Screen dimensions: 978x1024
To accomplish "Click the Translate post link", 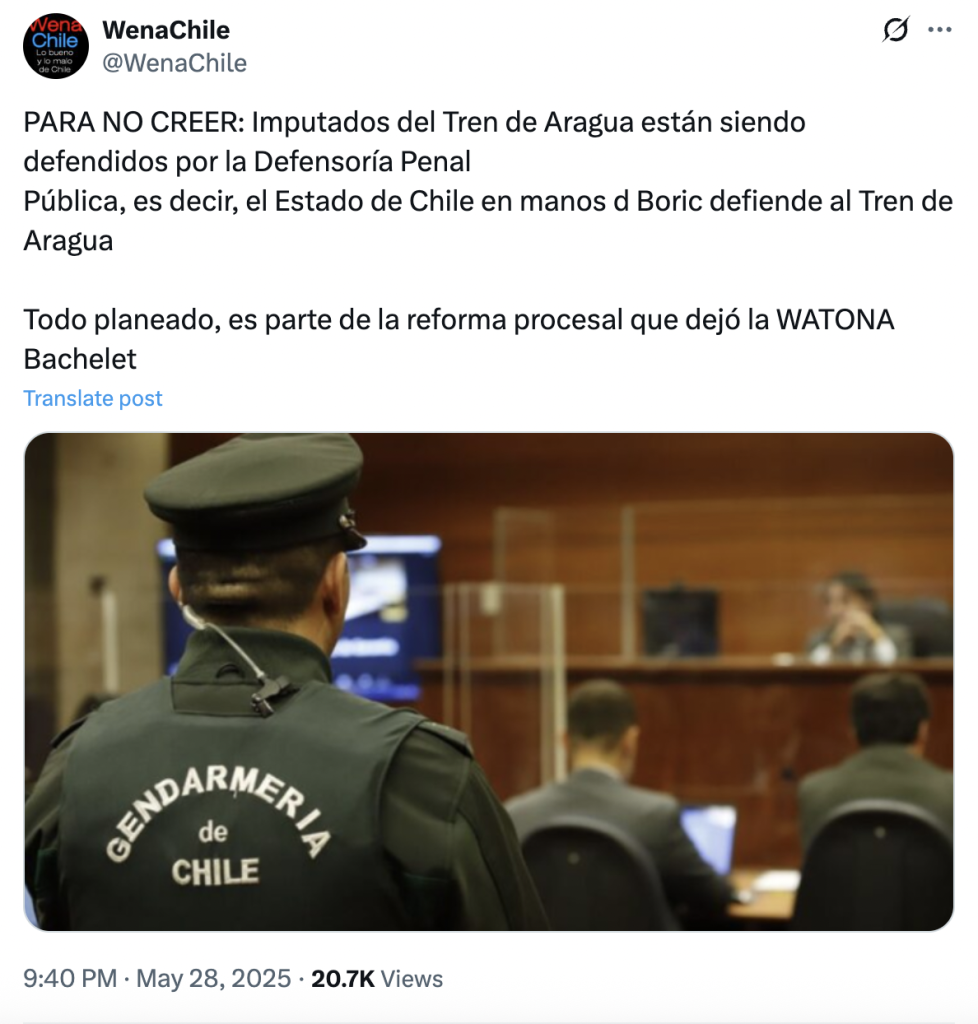I will pos(93,398).
